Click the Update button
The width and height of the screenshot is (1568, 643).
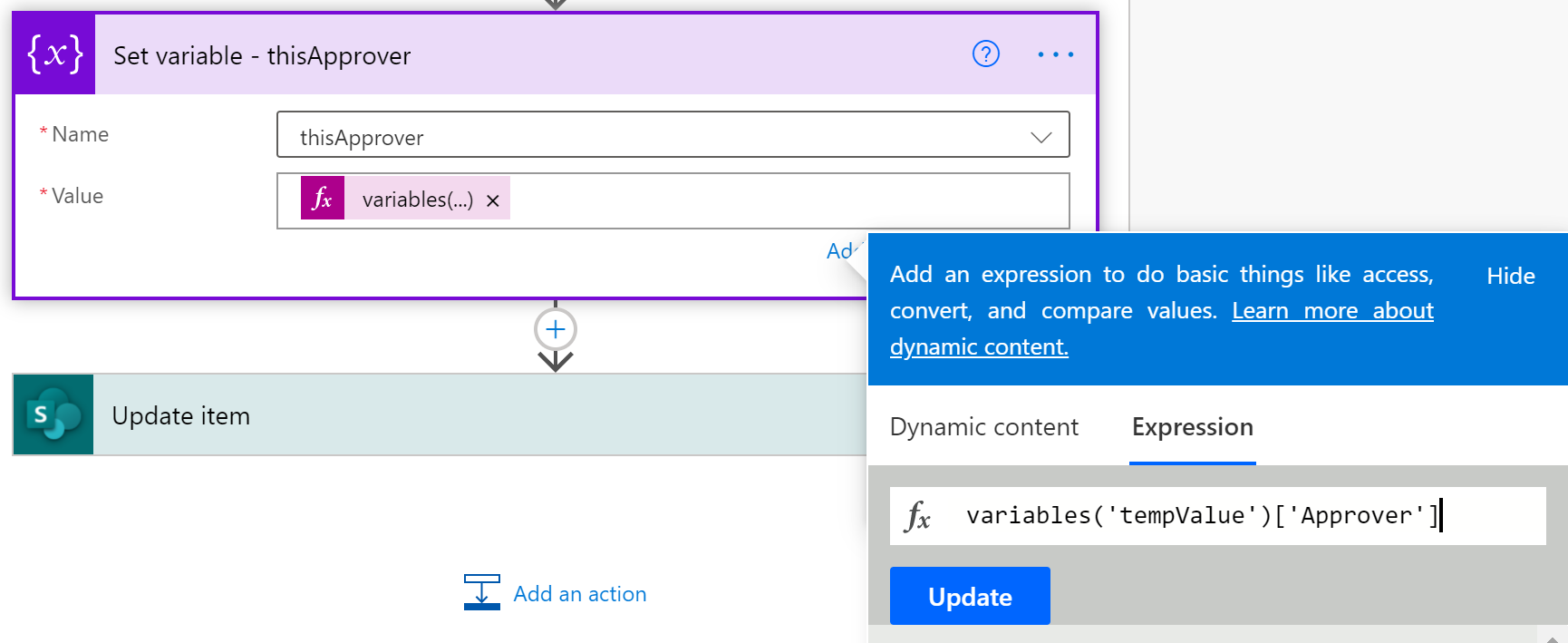[x=969, y=596]
